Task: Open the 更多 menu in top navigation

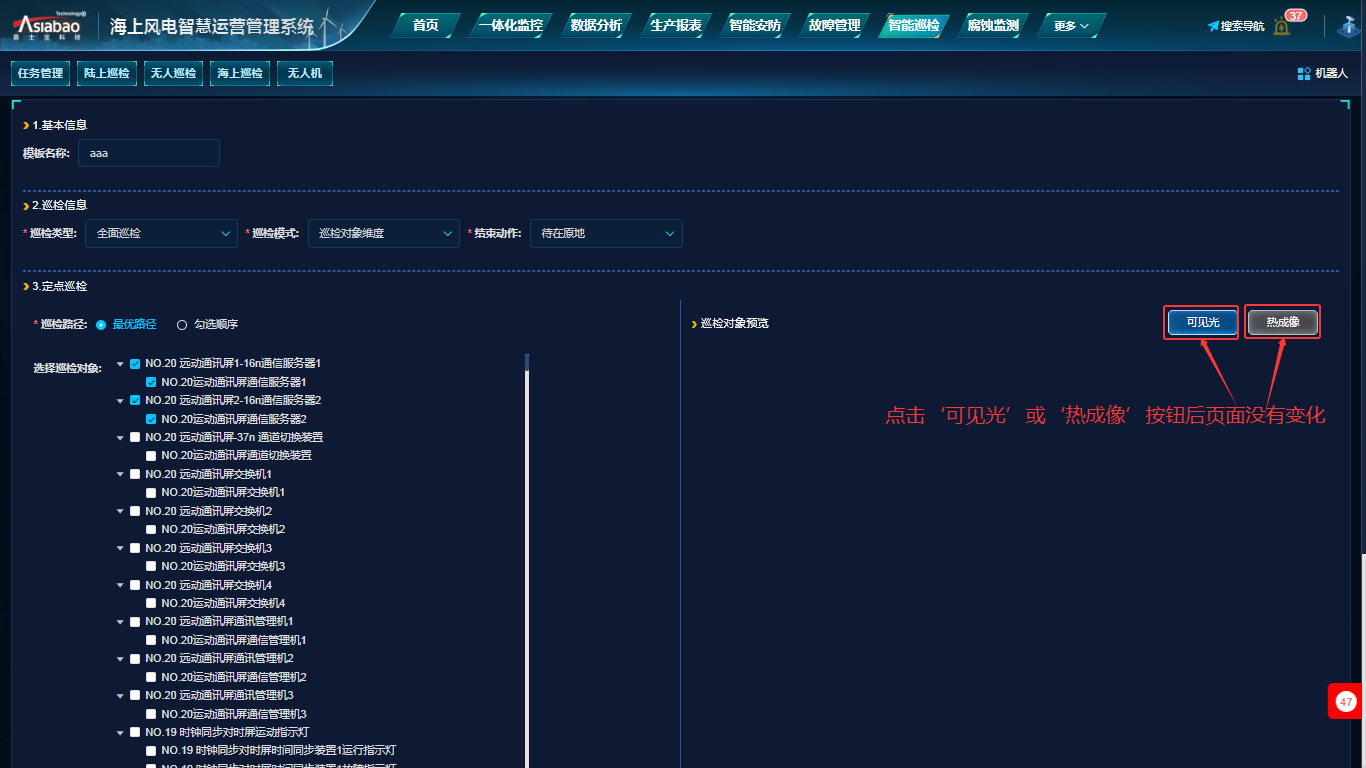Action: [x=1070, y=26]
